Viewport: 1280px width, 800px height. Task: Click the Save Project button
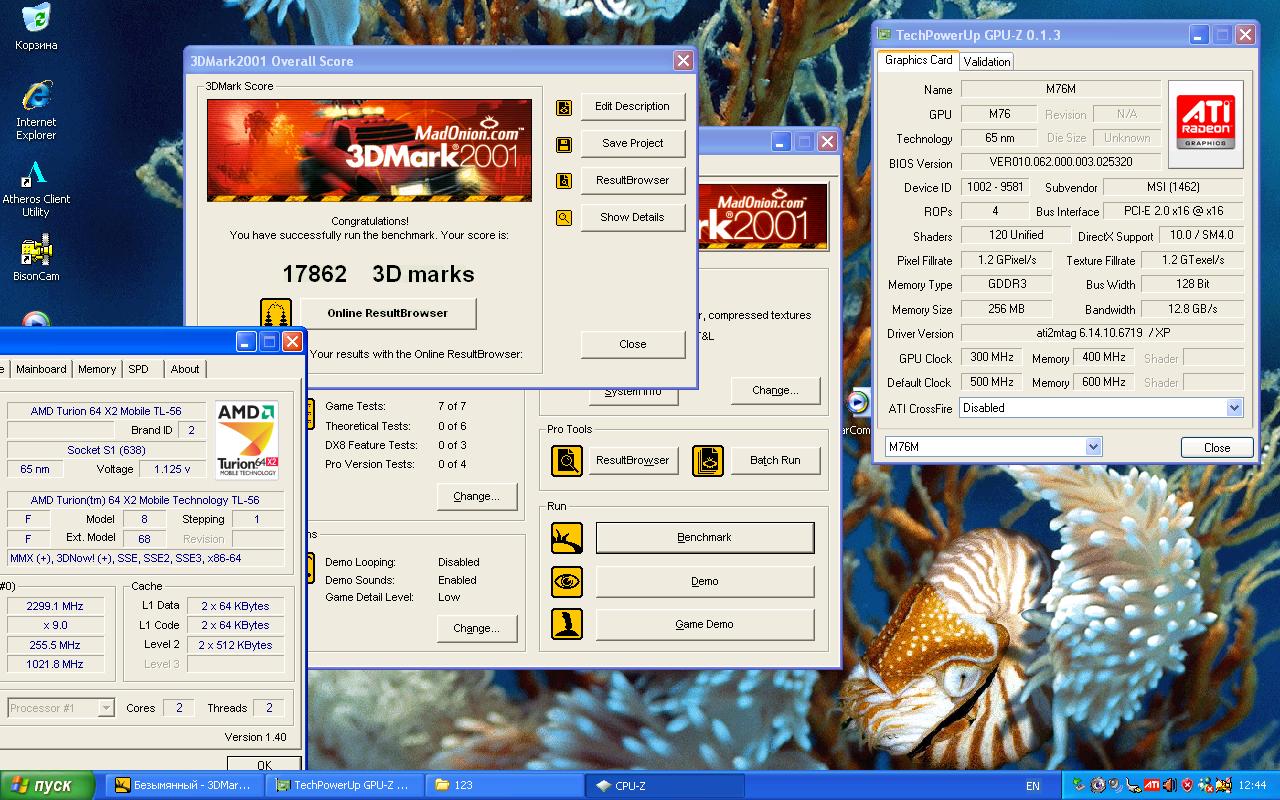[x=632, y=144]
